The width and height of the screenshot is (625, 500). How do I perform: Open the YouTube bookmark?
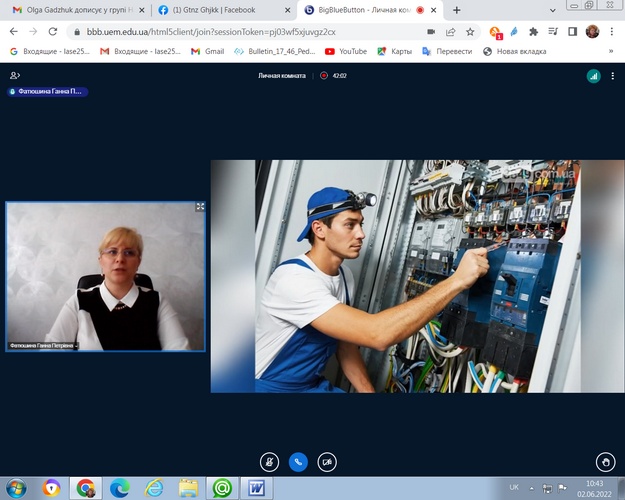(x=346, y=50)
